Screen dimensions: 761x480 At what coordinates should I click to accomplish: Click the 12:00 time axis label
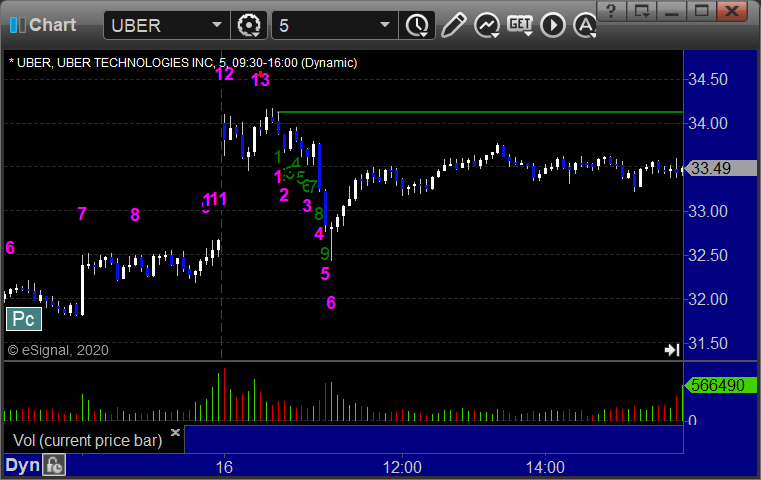[x=402, y=467]
